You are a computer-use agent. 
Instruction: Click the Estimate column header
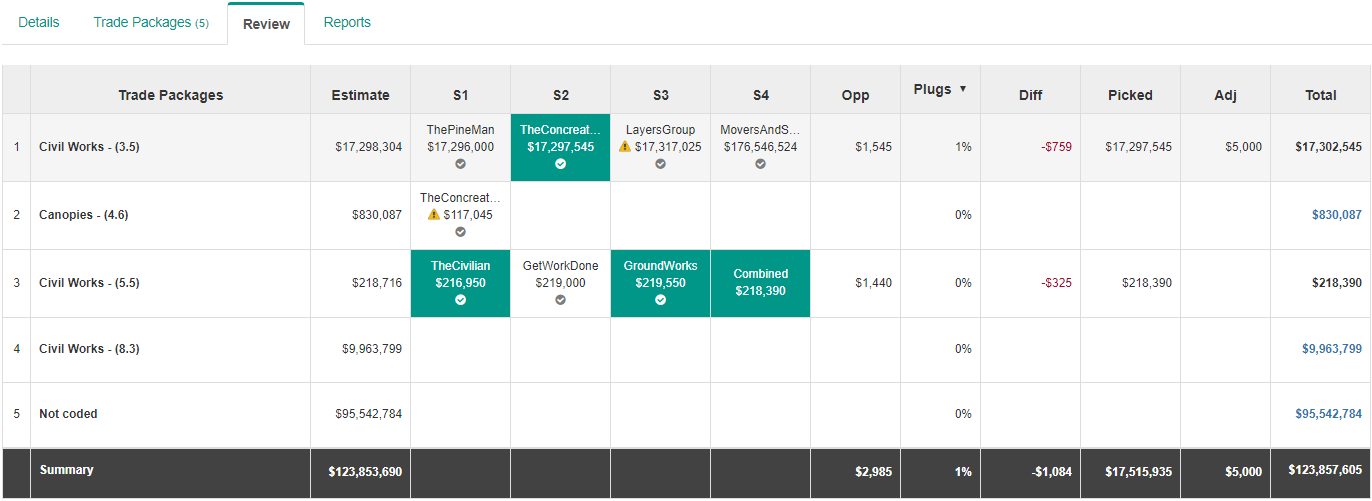coord(360,95)
